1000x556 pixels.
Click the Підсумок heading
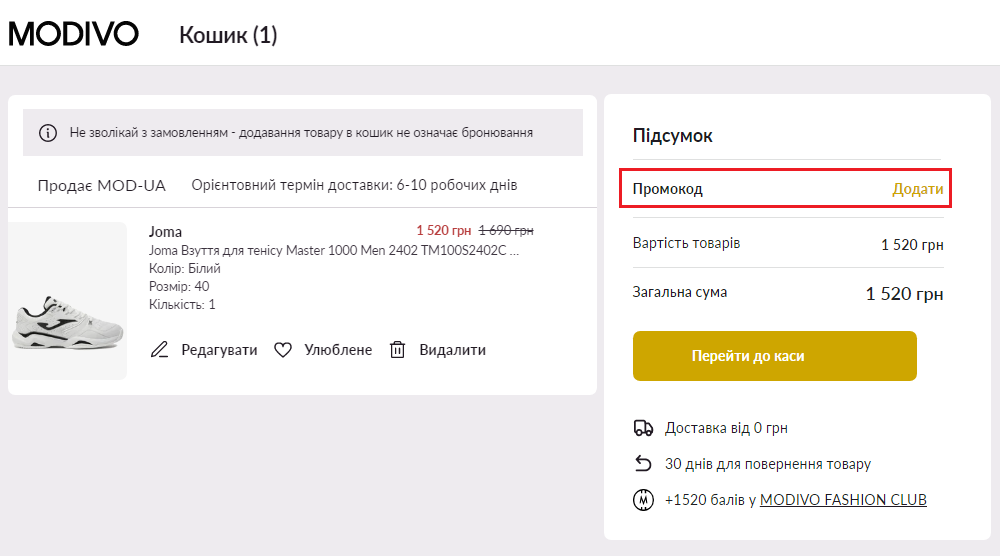tap(672, 135)
